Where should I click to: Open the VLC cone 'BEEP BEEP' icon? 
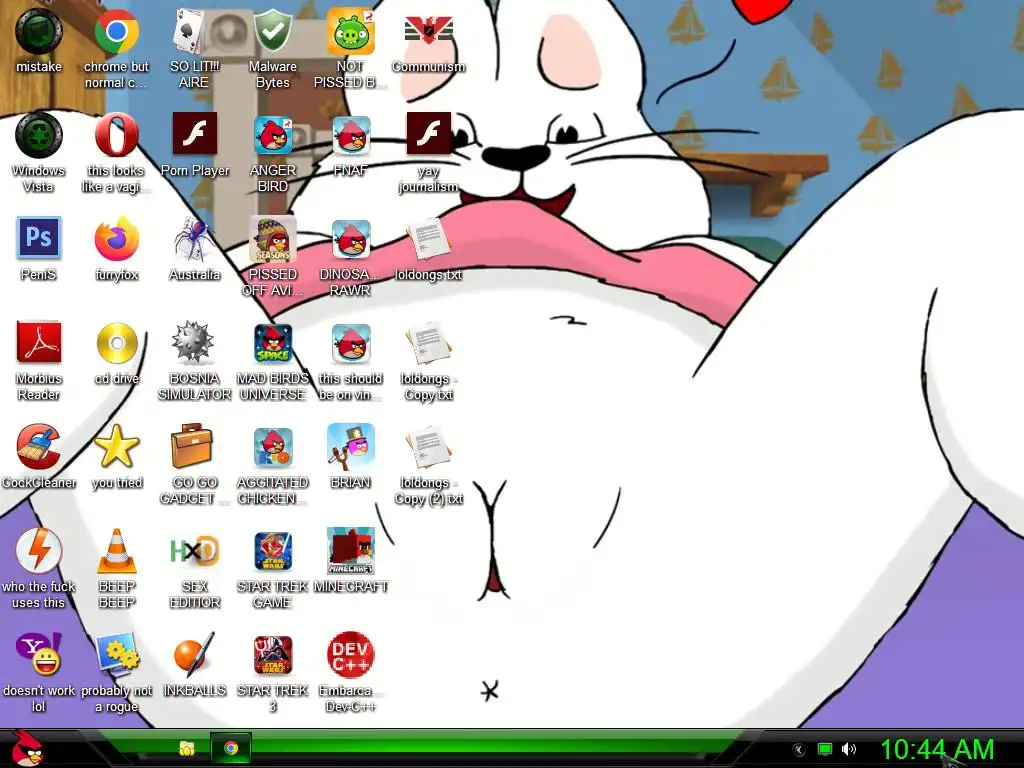pyautogui.click(x=116, y=551)
